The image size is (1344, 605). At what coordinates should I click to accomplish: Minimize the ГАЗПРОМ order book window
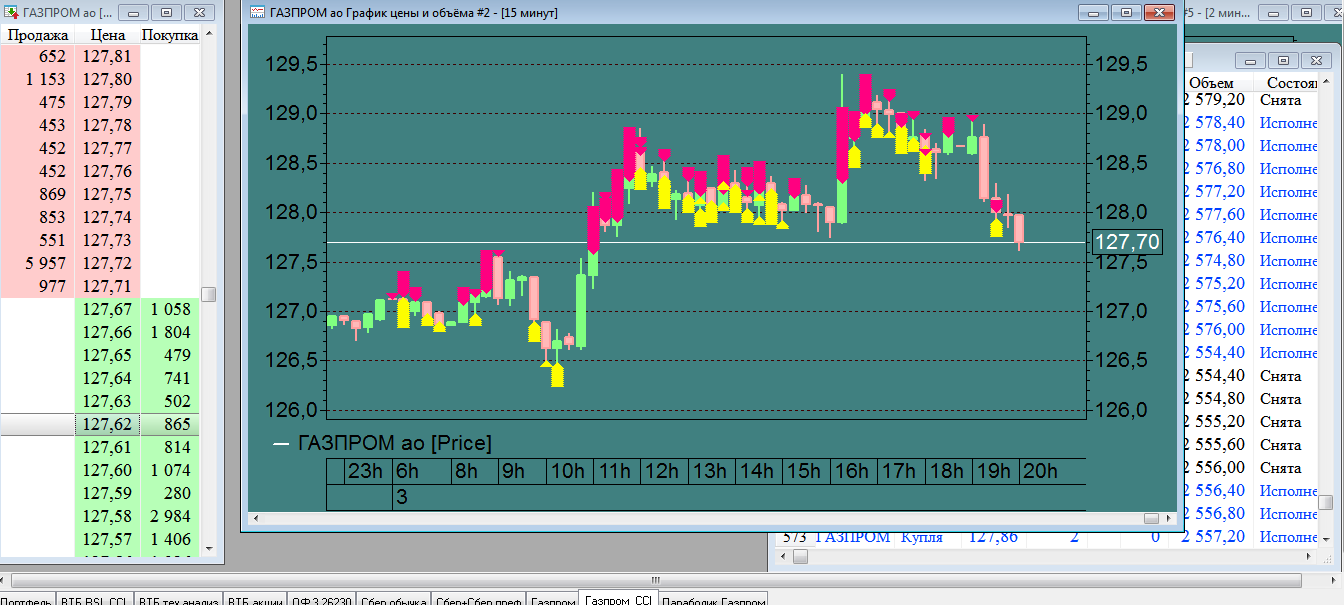pos(135,13)
